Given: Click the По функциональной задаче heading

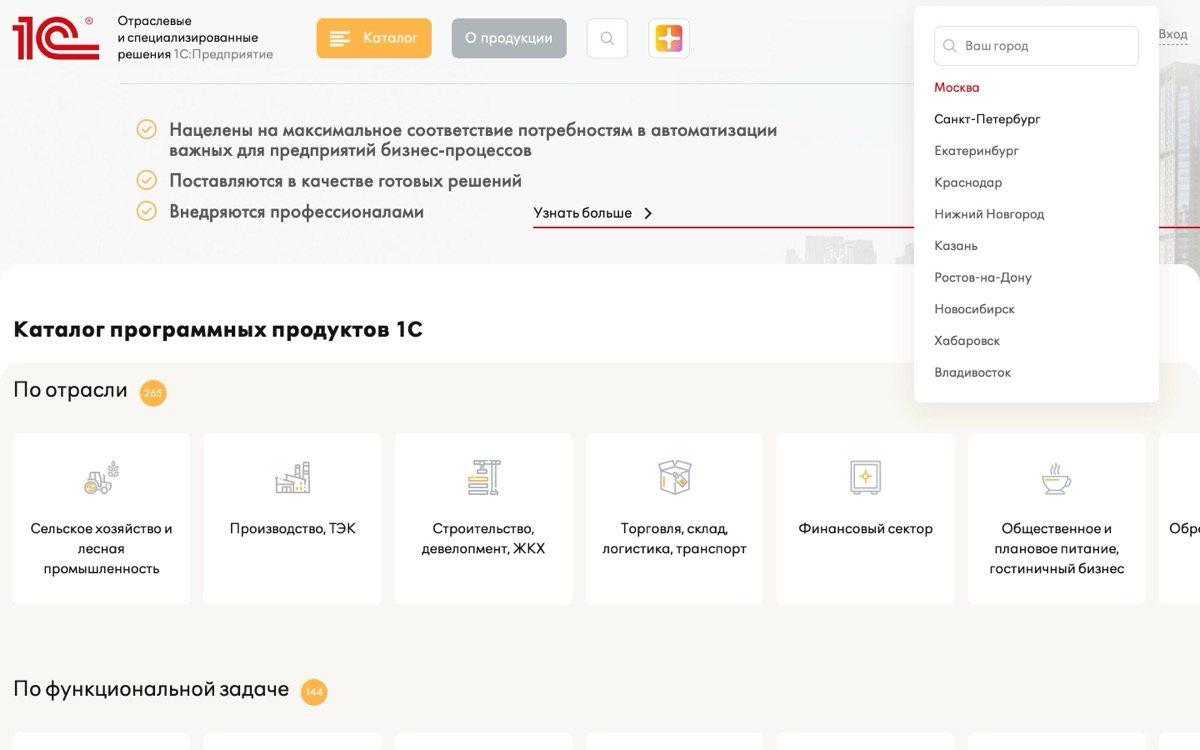Looking at the screenshot, I should pyautogui.click(x=151, y=689).
